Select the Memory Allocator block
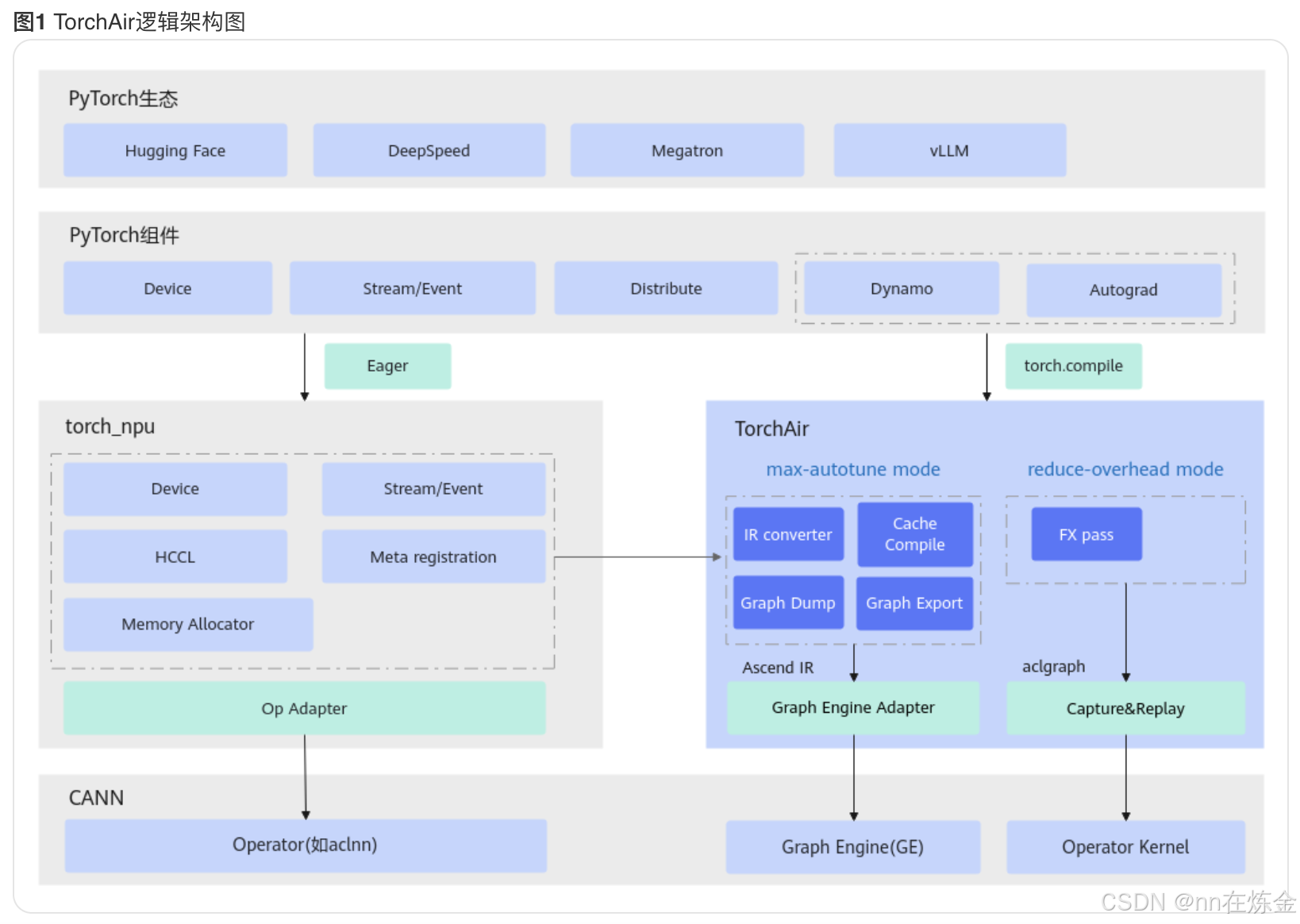Viewport: 1300px width, 924px height. (188, 624)
